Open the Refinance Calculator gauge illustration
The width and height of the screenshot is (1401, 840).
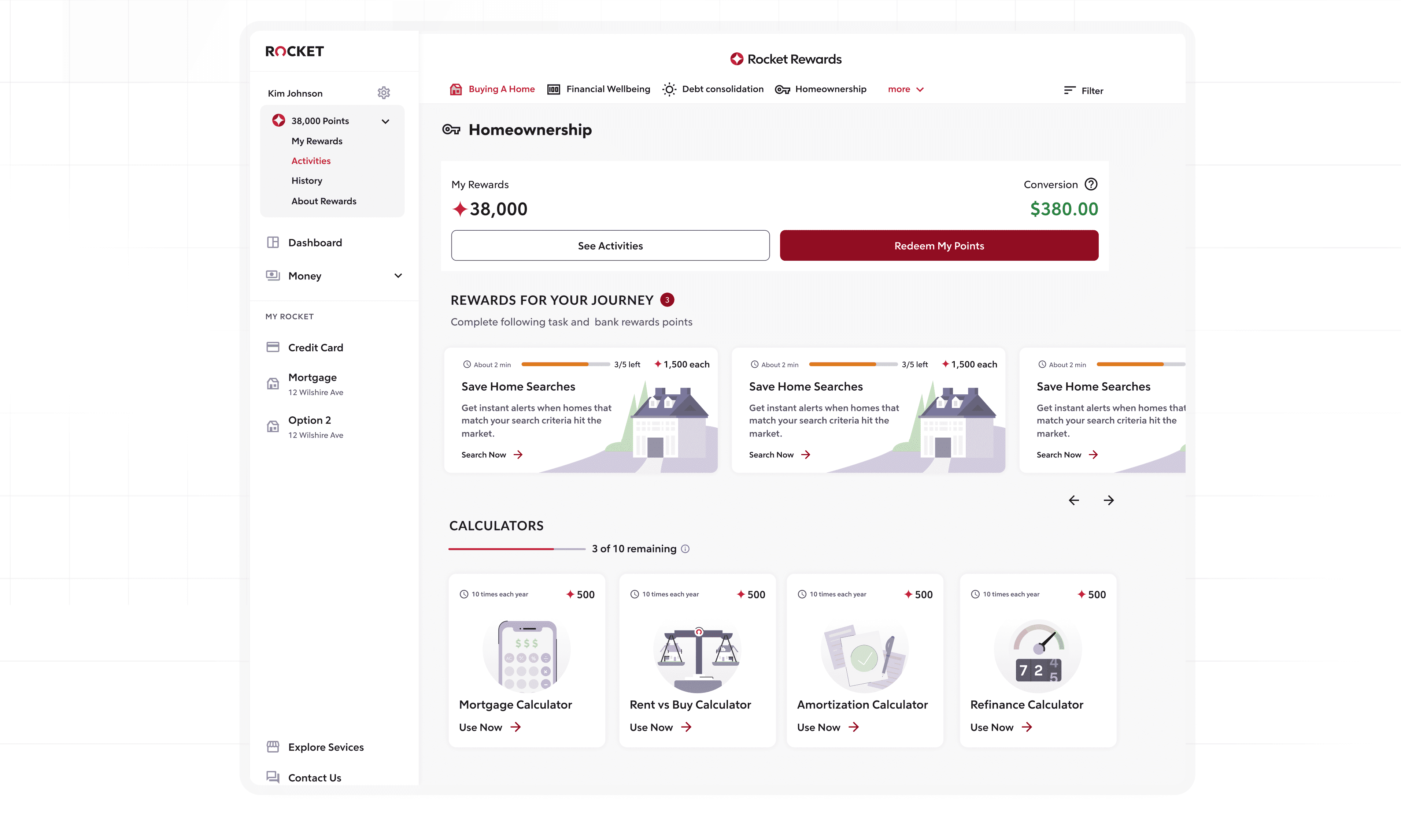click(1038, 655)
